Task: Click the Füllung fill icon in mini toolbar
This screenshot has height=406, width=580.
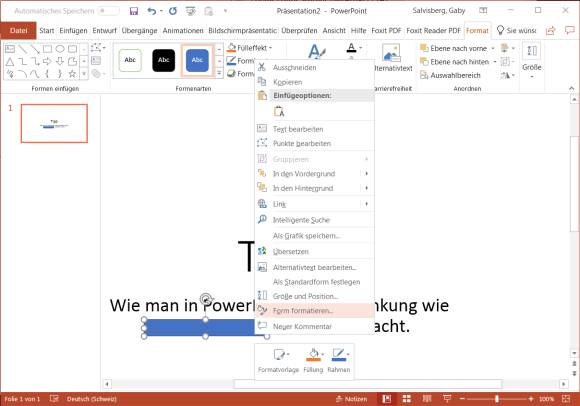Action: [x=313, y=355]
